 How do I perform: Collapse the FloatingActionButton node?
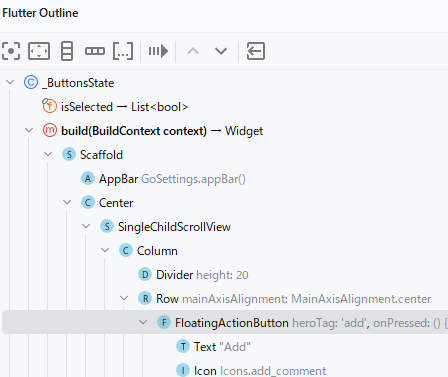(143, 322)
